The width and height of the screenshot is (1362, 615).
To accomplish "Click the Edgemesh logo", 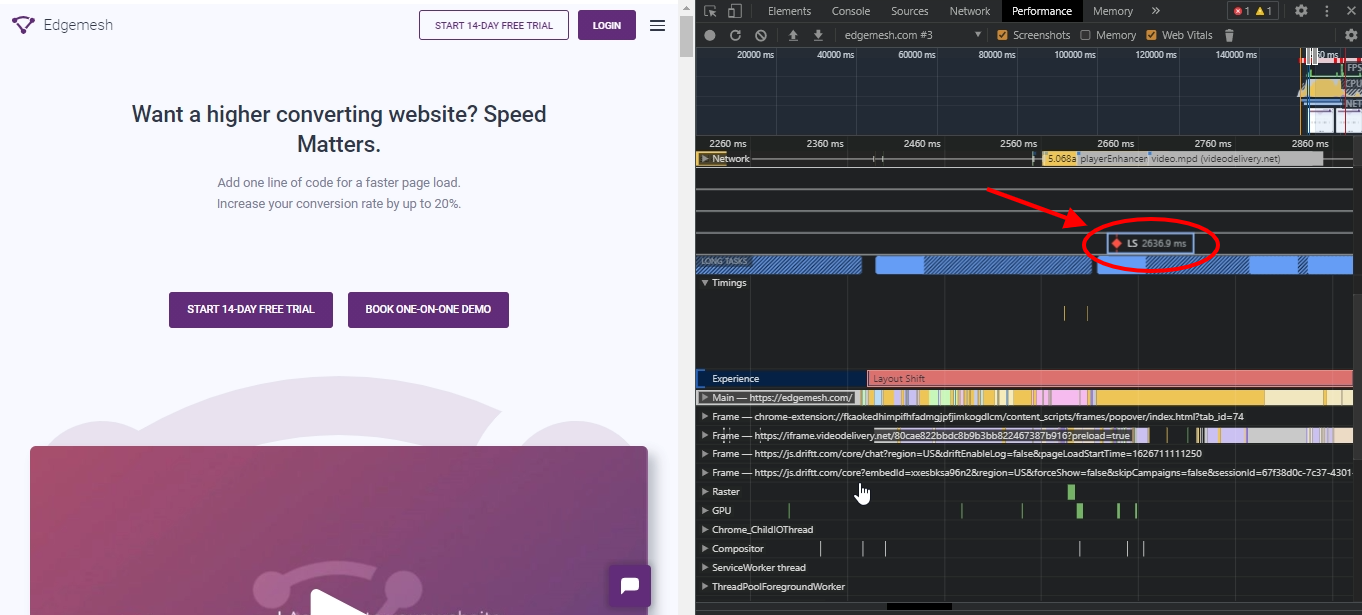I will pyautogui.click(x=62, y=25).
